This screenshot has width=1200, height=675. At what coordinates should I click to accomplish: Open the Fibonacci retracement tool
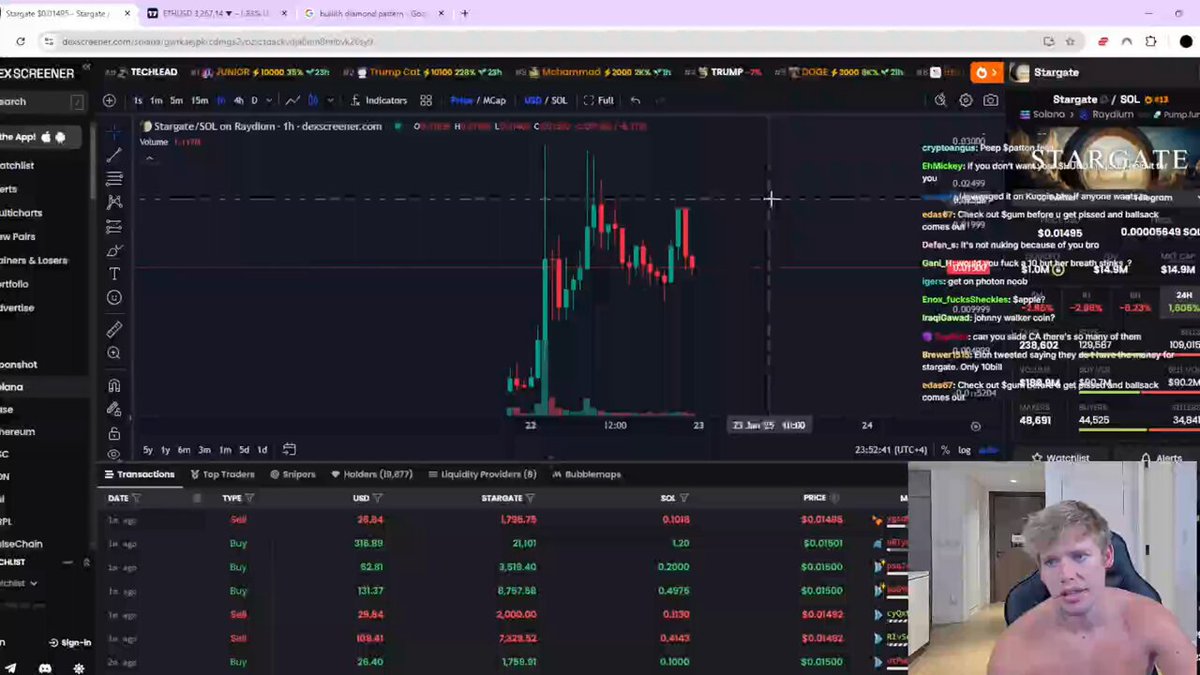[114, 179]
